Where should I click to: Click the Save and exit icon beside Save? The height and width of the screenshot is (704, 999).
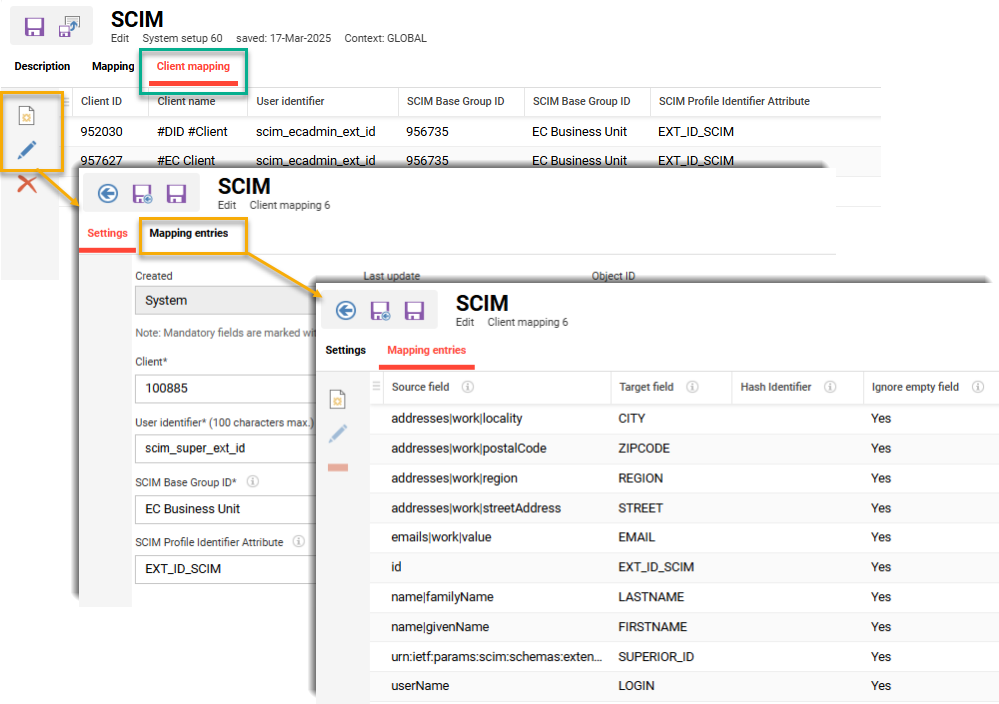(71, 26)
